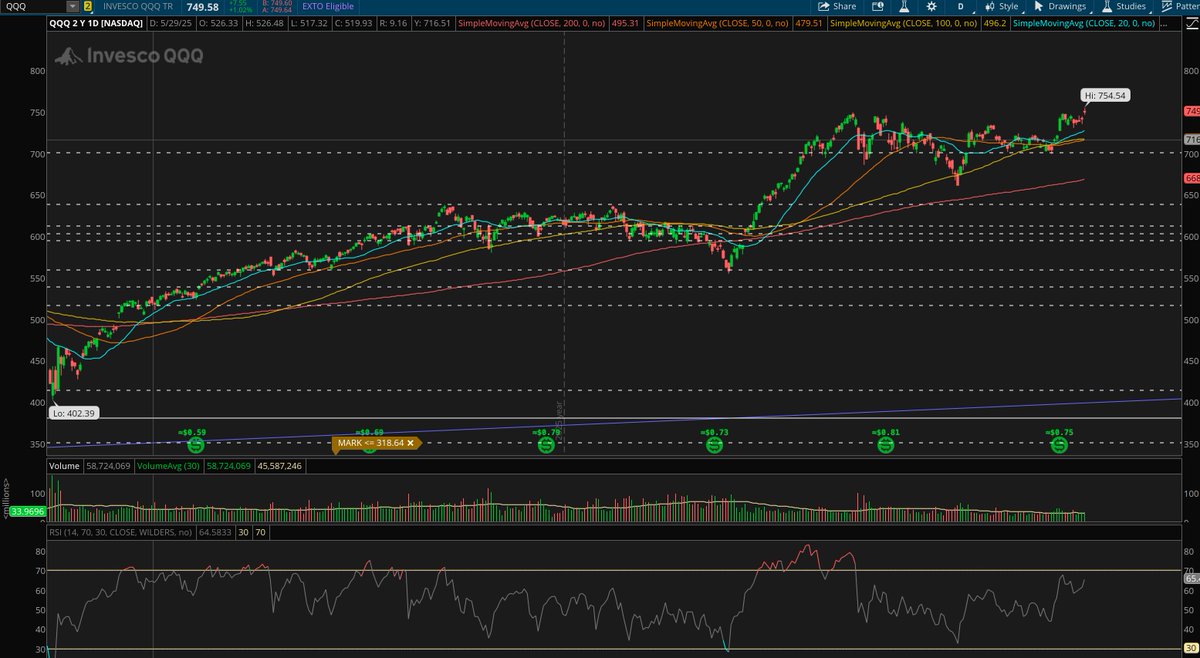Open the Patterns menu
Screen dimensions: 1200x658
coord(1181,6)
